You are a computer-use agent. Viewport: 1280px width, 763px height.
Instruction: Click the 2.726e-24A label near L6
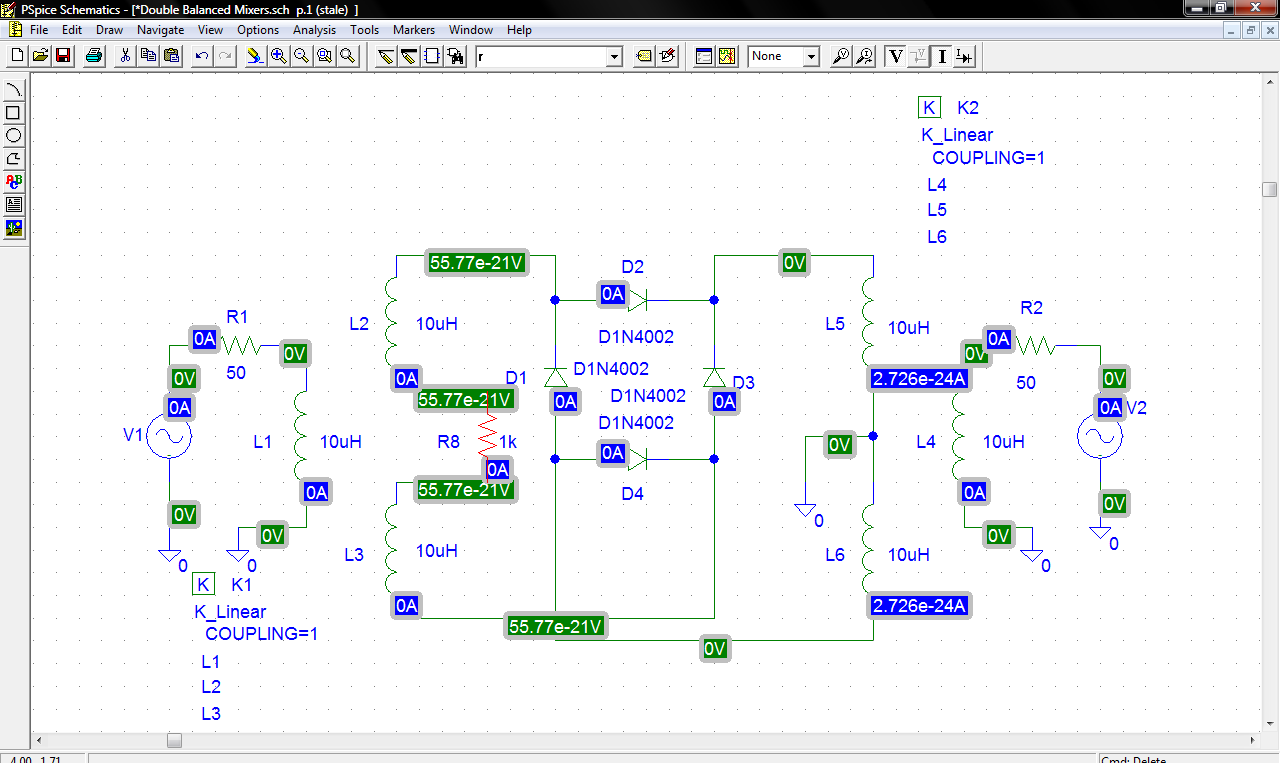[x=920, y=606]
